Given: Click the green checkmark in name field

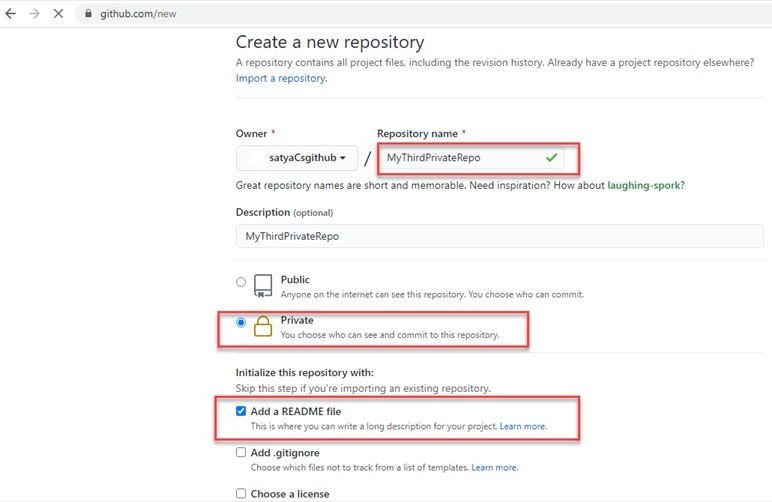Looking at the screenshot, I should pyautogui.click(x=551, y=158).
